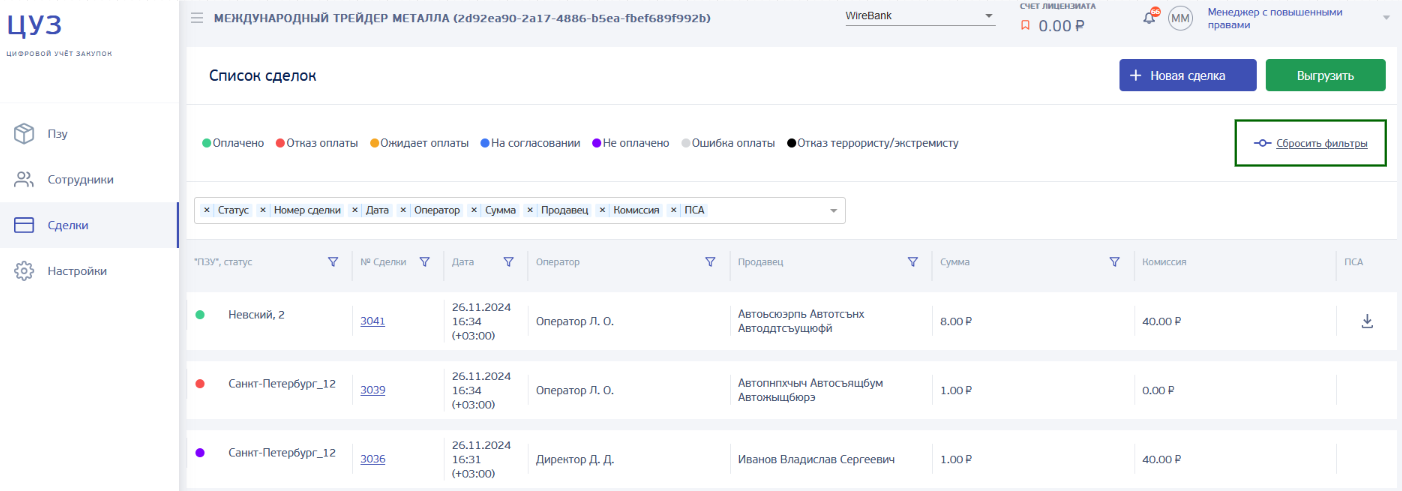
Task: Go to Сотрудники section
Action: pos(89,180)
